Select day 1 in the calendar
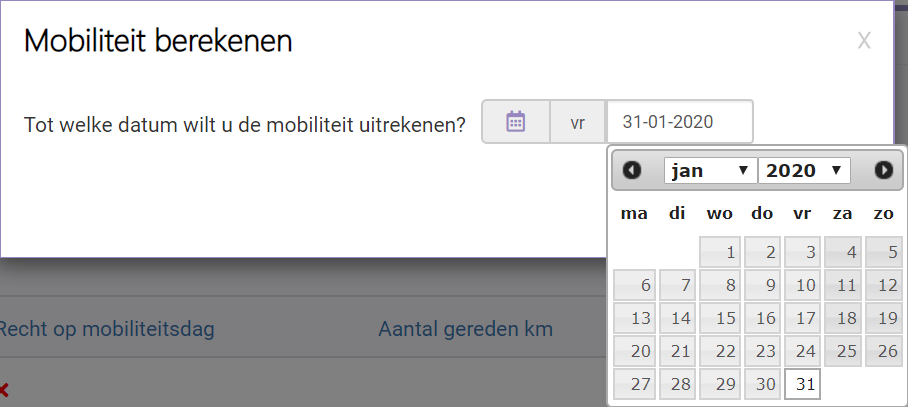Viewport: 908px width, 407px height. [718, 253]
